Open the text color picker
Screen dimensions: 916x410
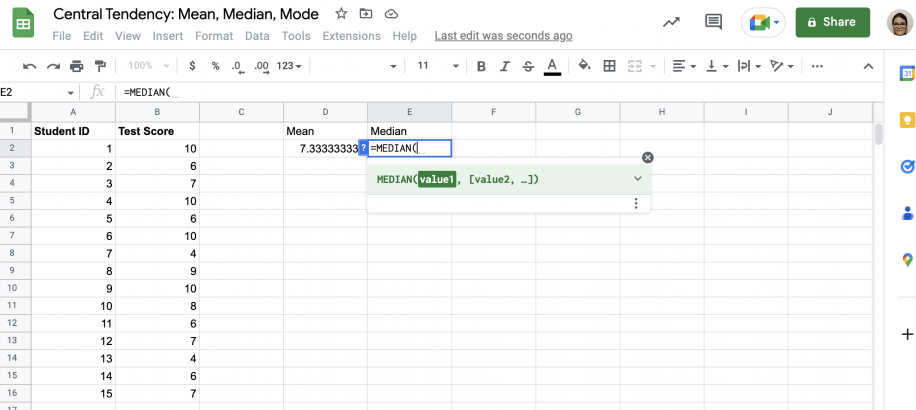pyautogui.click(x=552, y=66)
